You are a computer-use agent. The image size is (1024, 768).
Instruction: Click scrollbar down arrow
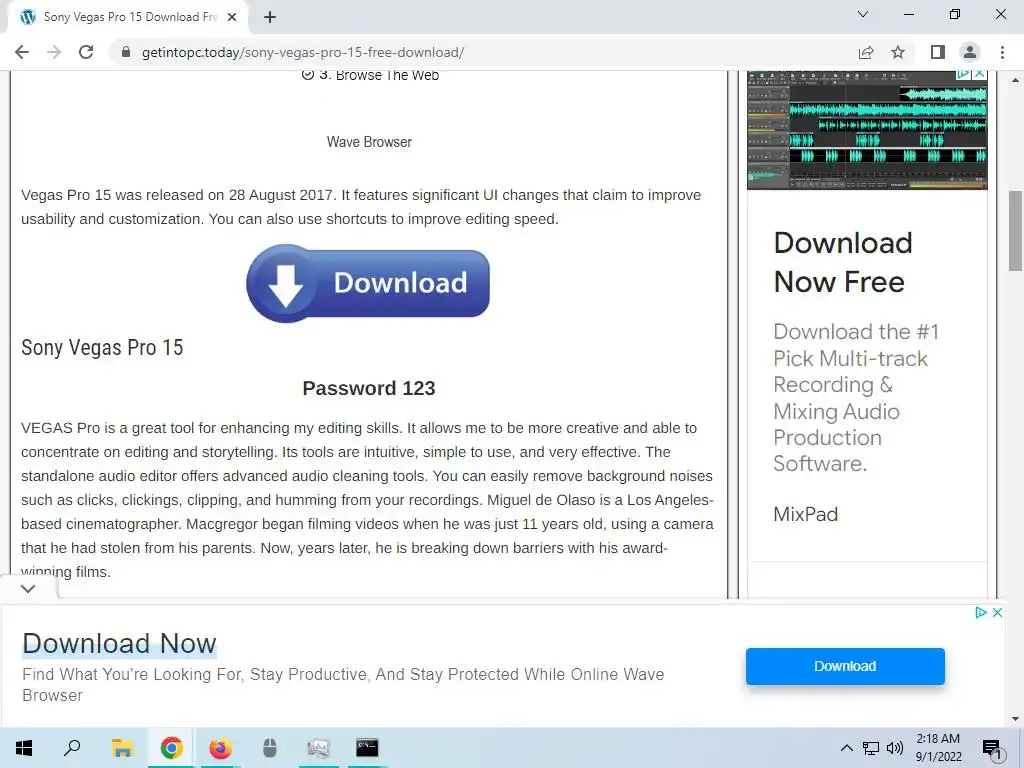coord(1015,719)
